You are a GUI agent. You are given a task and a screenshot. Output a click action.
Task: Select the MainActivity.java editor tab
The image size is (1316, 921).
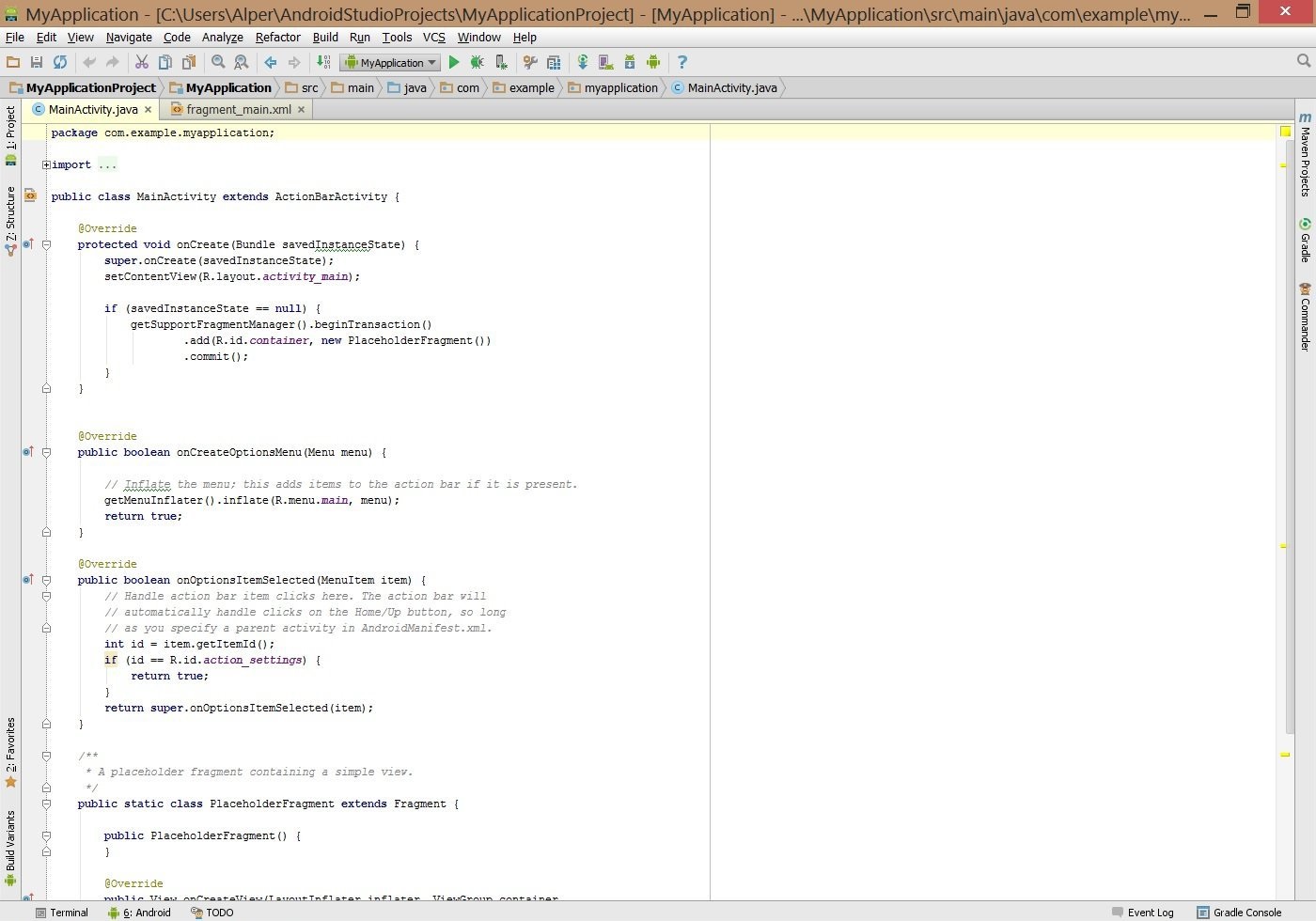click(x=93, y=109)
